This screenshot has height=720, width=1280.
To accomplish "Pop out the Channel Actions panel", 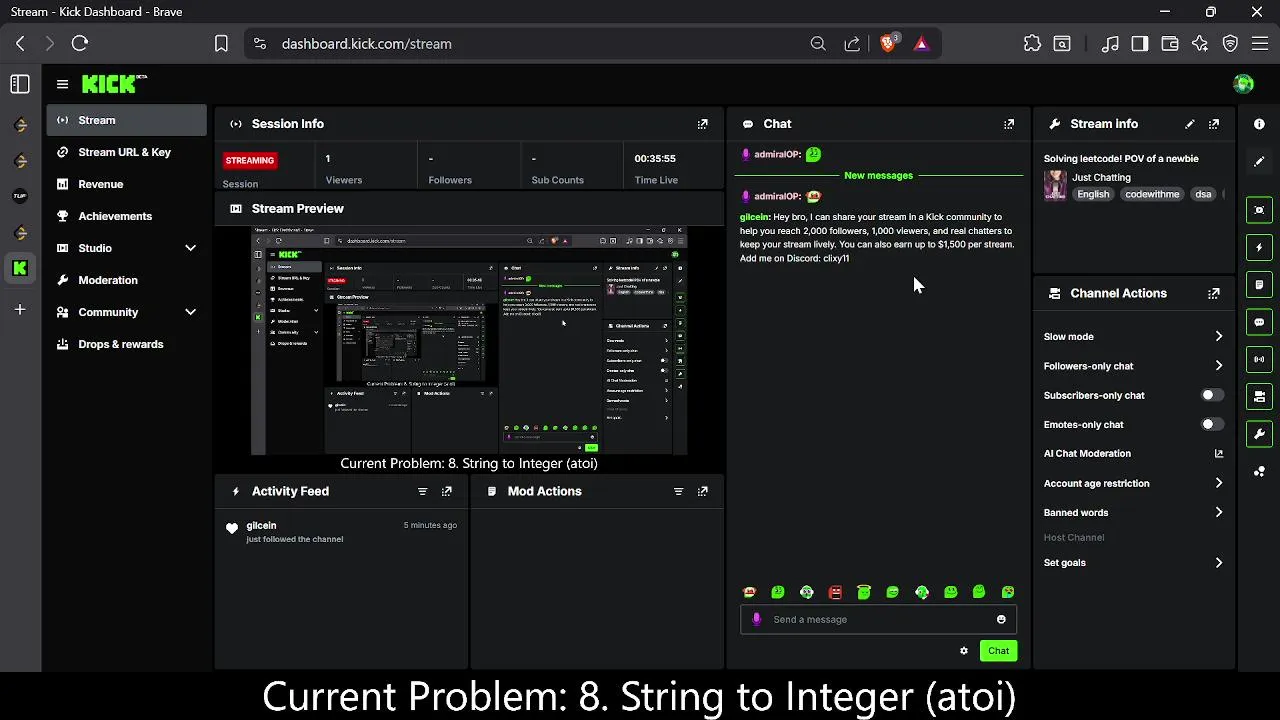I will click(x=1213, y=293).
